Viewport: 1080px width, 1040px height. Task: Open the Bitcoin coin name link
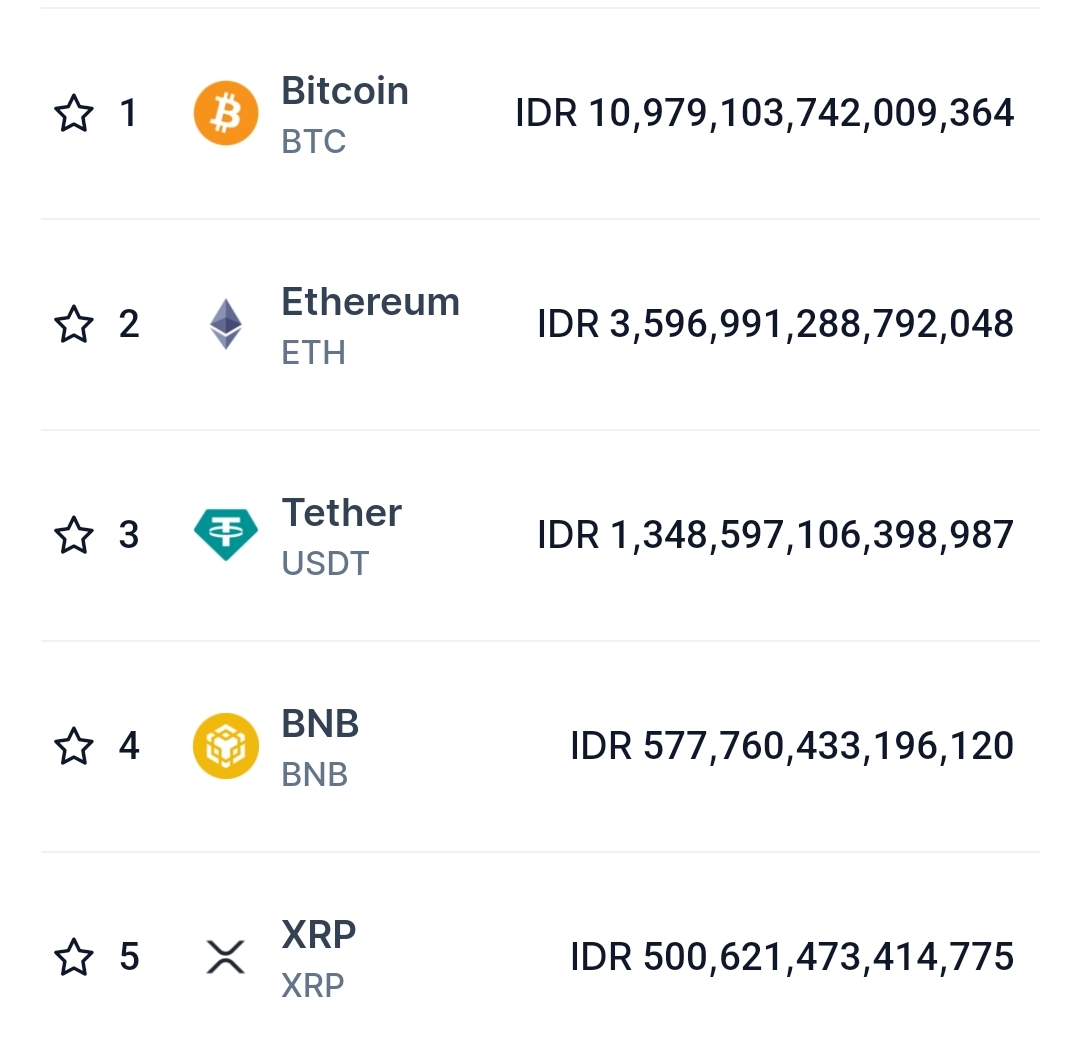345,91
